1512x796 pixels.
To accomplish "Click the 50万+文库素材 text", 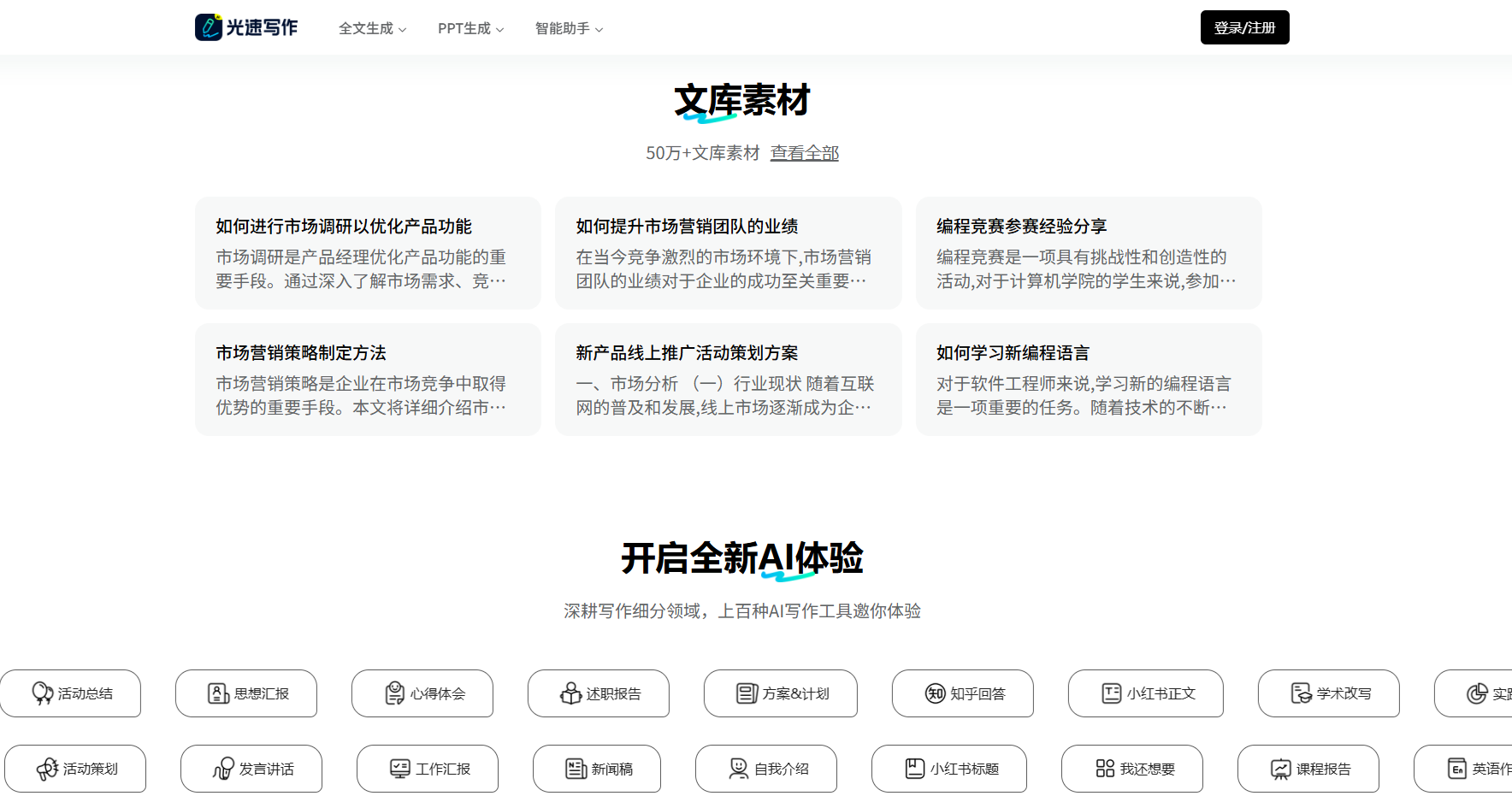I will (702, 153).
